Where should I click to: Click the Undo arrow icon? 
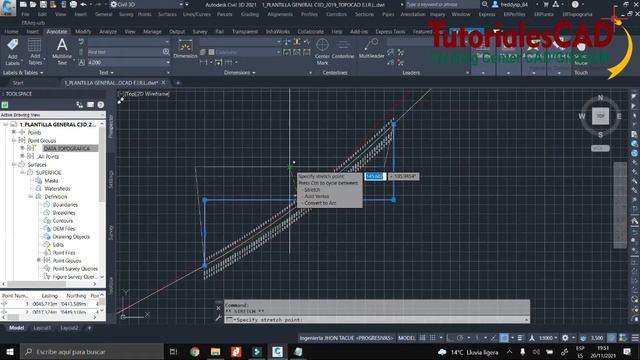pyautogui.click(x=84, y=4)
